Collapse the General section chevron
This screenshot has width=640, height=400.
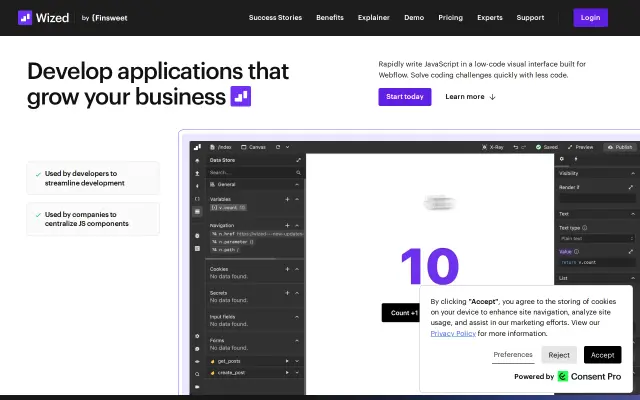coord(297,184)
